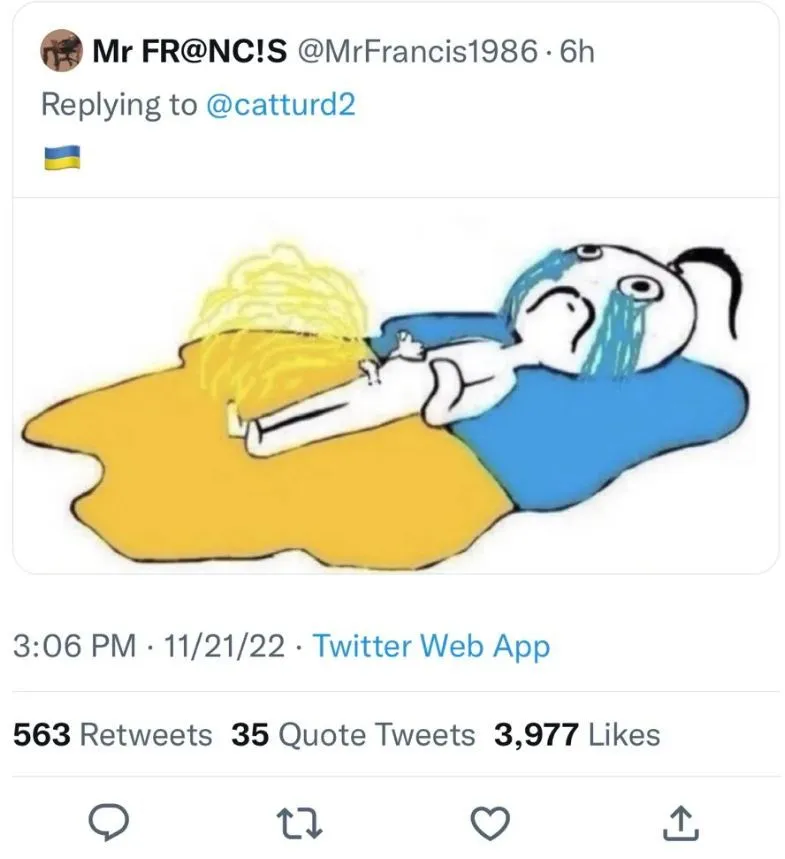Click the @MrFrancis1986 handle

[415, 54]
